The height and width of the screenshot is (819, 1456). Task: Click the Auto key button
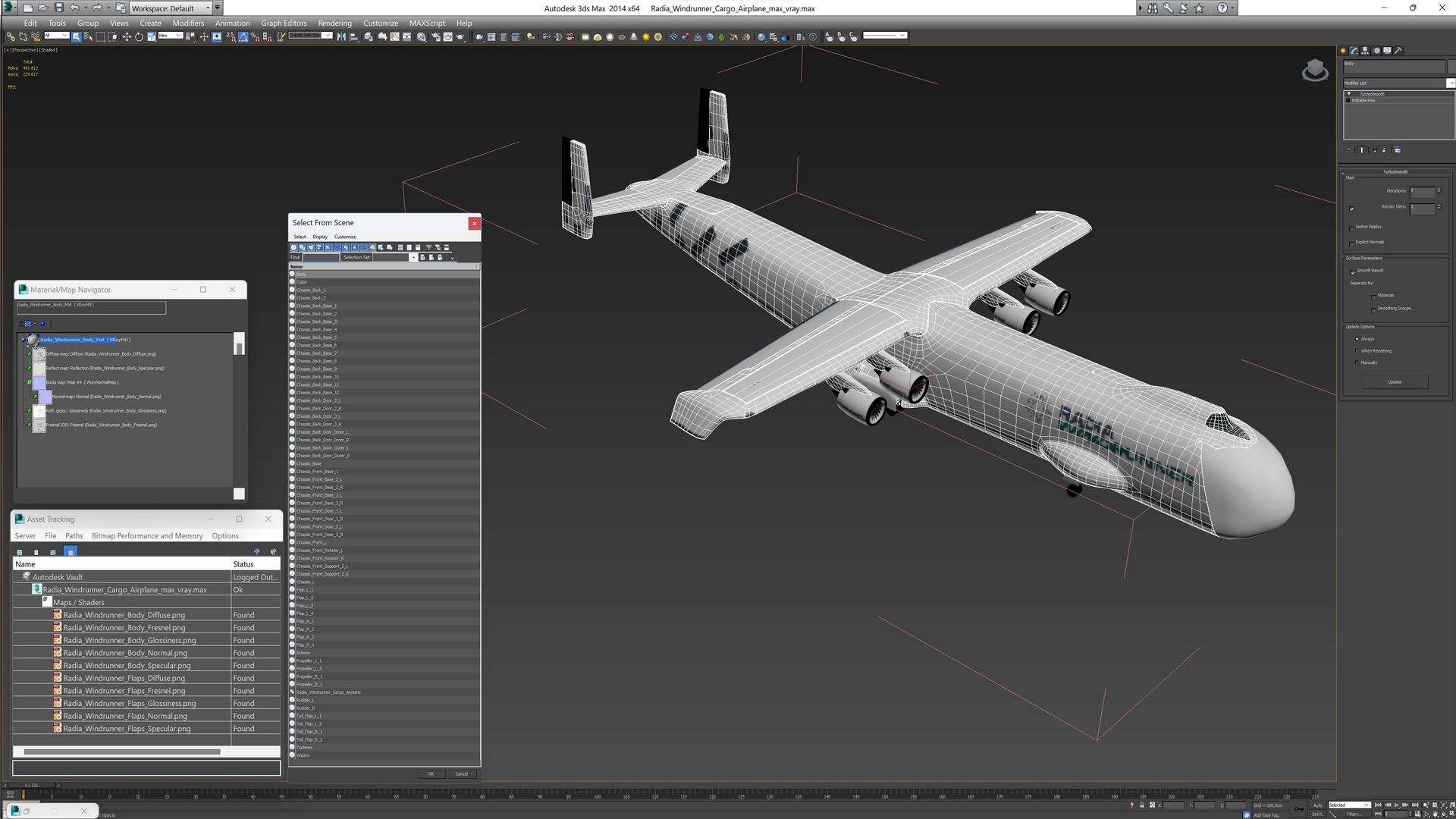1316,805
